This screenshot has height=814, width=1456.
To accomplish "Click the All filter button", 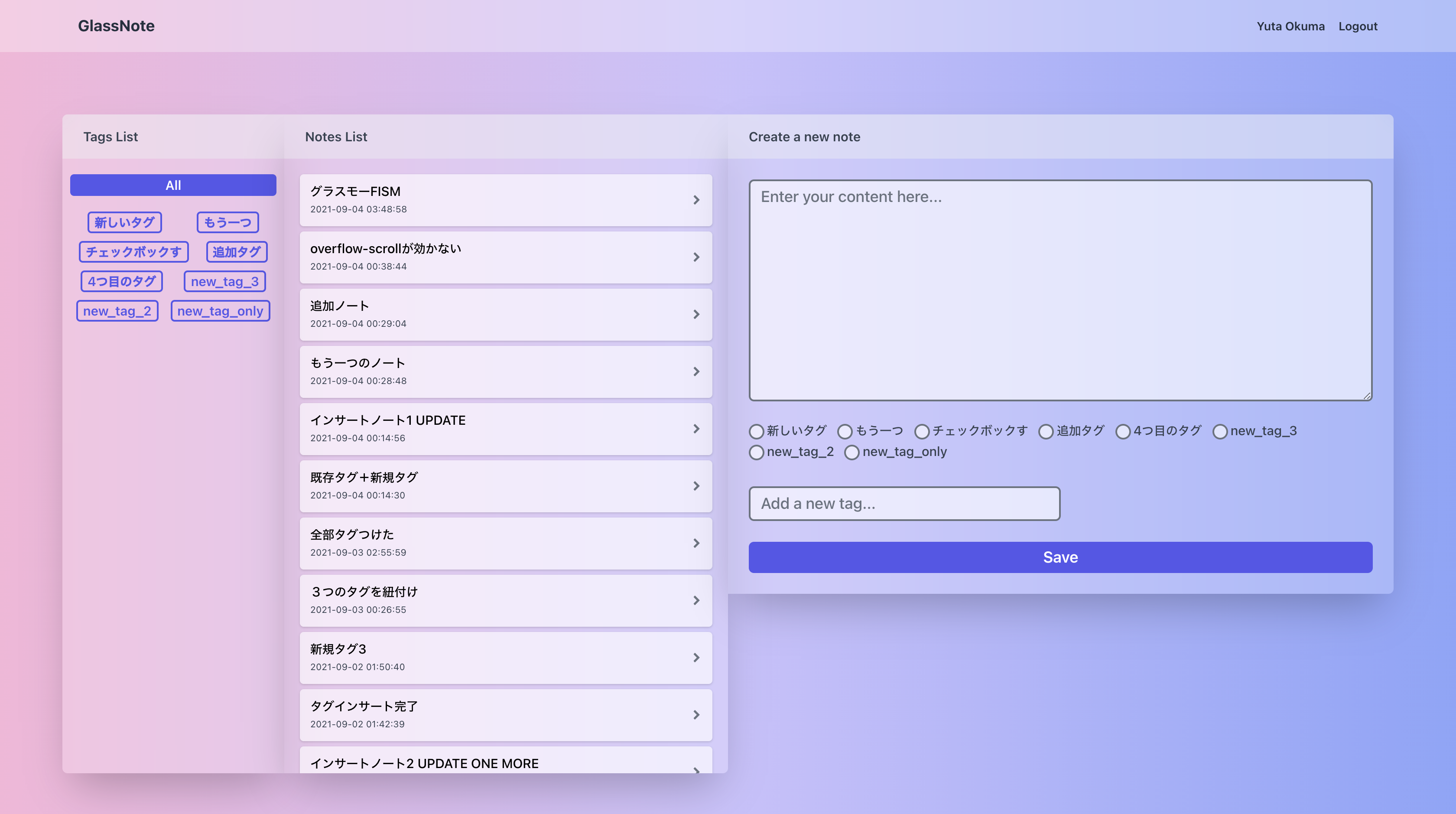I will [173, 185].
